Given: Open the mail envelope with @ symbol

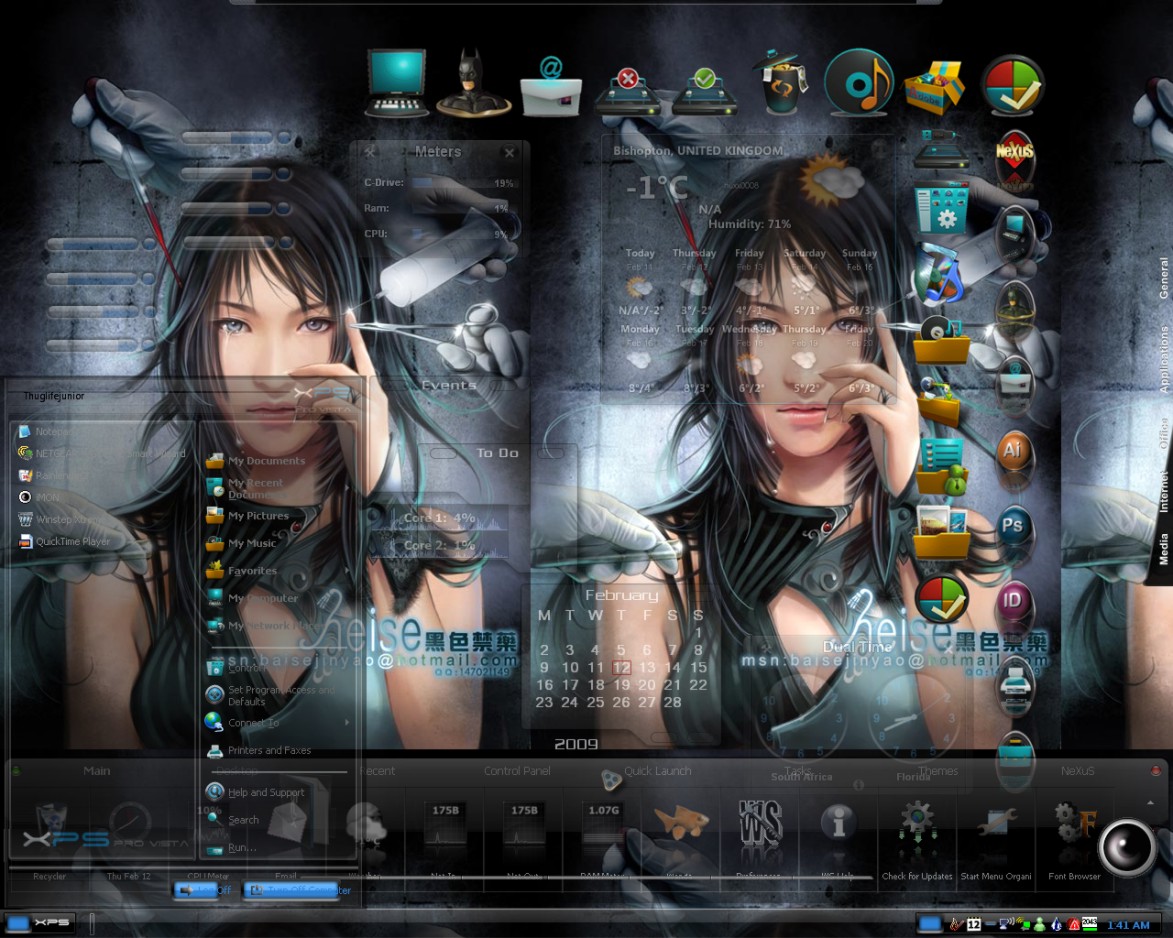Looking at the screenshot, I should point(551,87).
